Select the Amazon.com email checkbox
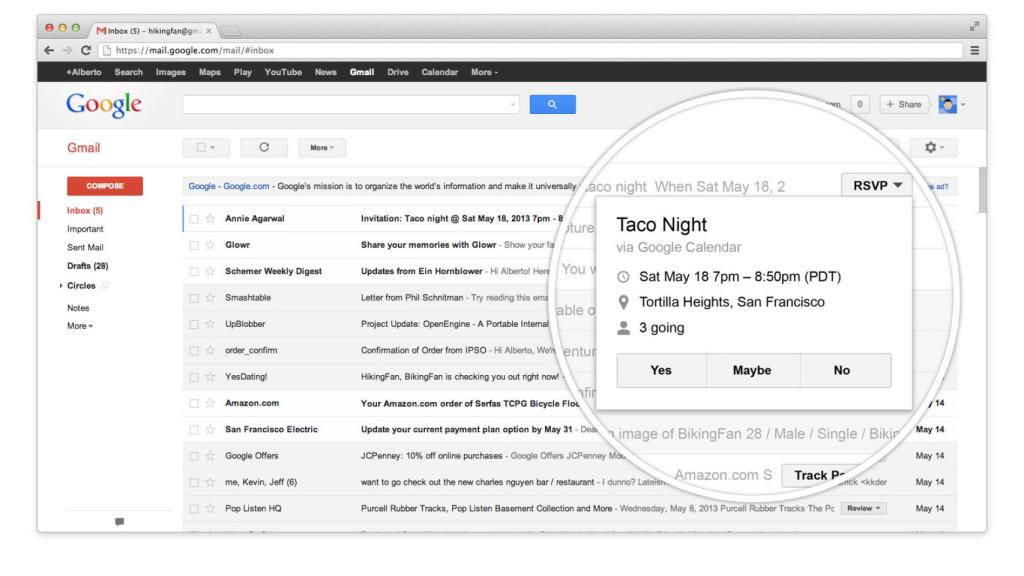 (195, 403)
